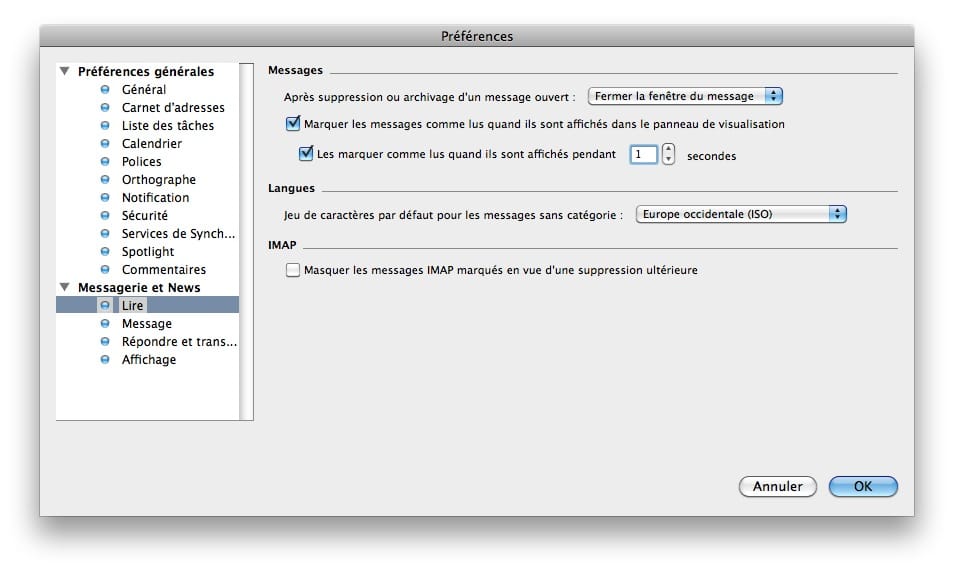Click the bullet icon beside Notification

(x=105, y=197)
